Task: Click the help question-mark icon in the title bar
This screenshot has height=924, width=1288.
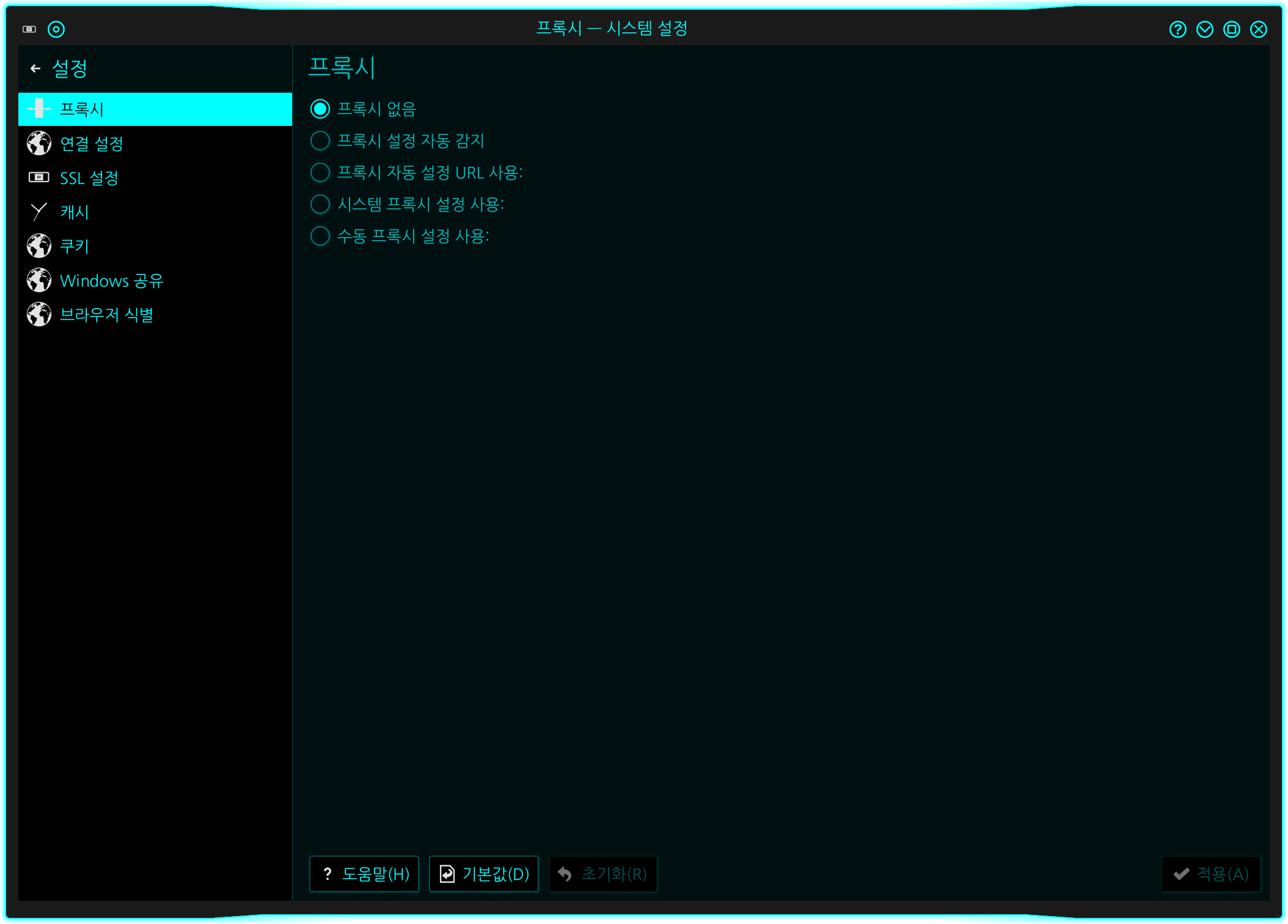Action: [1177, 29]
